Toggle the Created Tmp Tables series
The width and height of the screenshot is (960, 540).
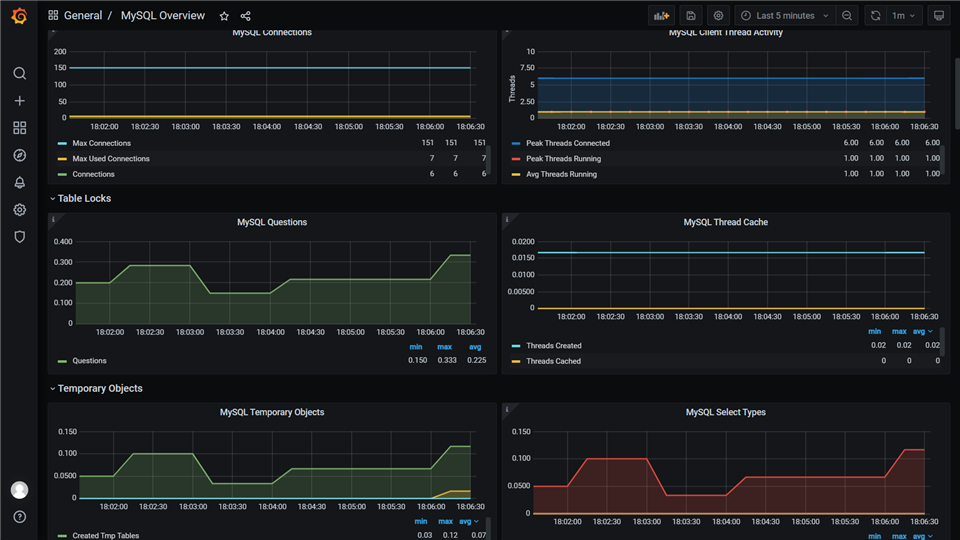[105, 536]
